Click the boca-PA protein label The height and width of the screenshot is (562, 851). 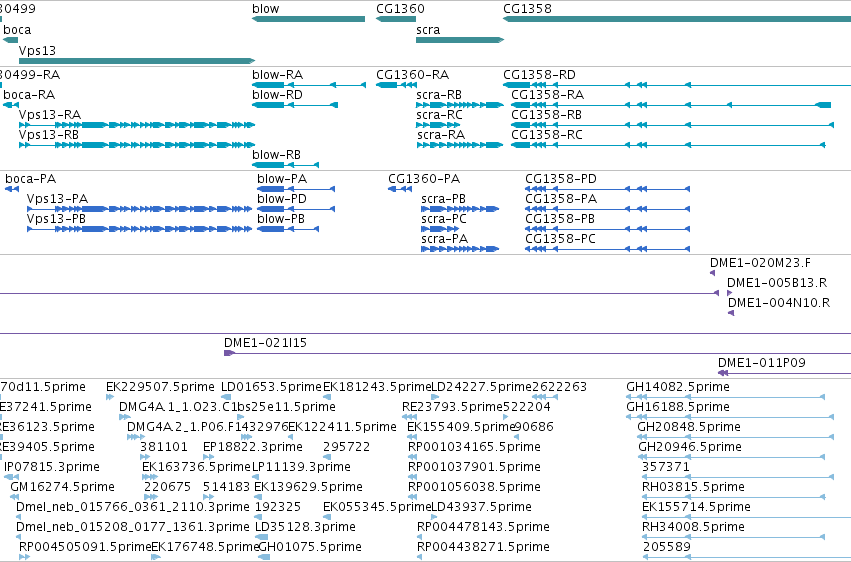tap(30, 179)
